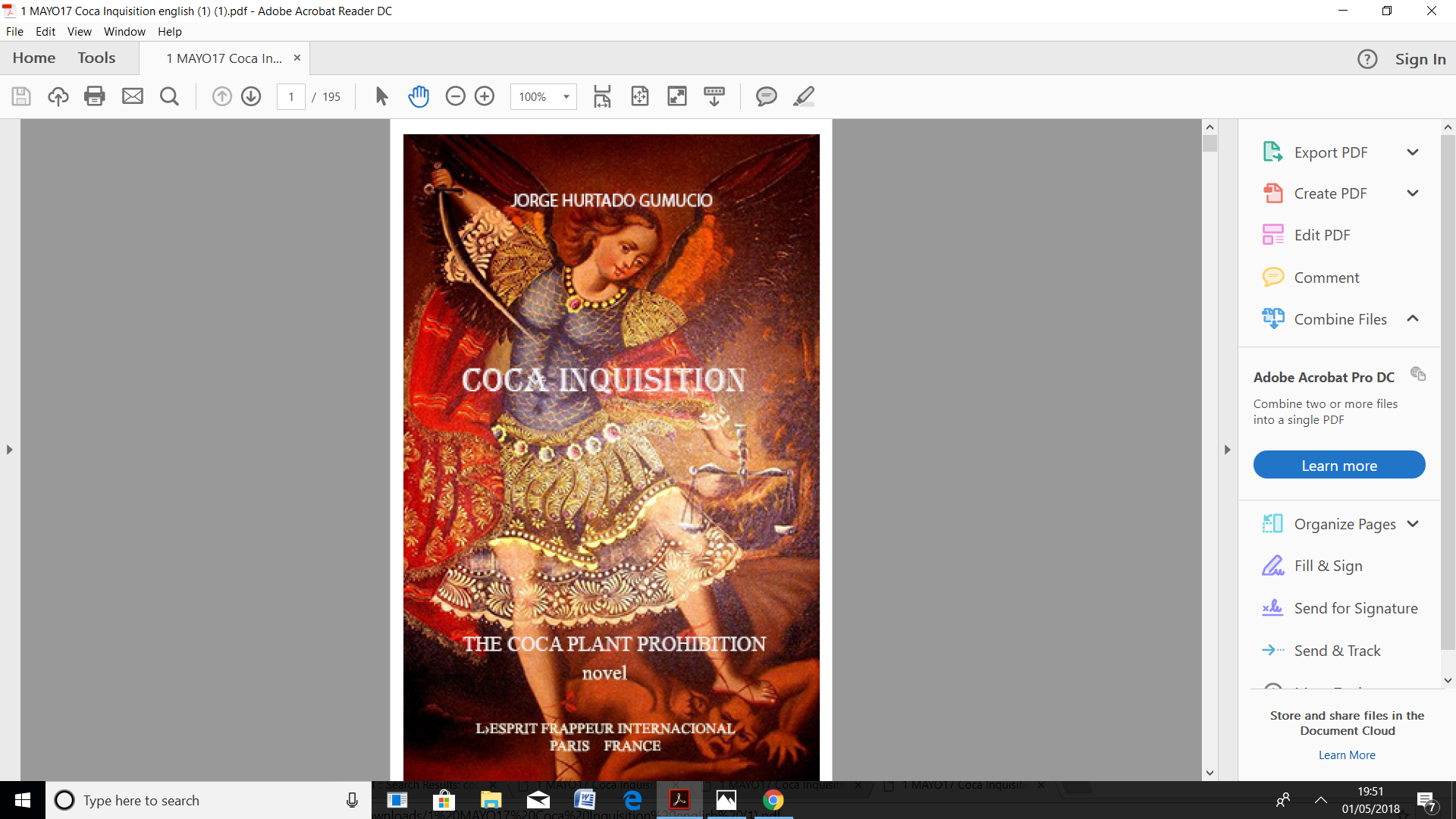The width and height of the screenshot is (1456, 819).
Task: Send file by email envelope icon
Action: click(133, 96)
